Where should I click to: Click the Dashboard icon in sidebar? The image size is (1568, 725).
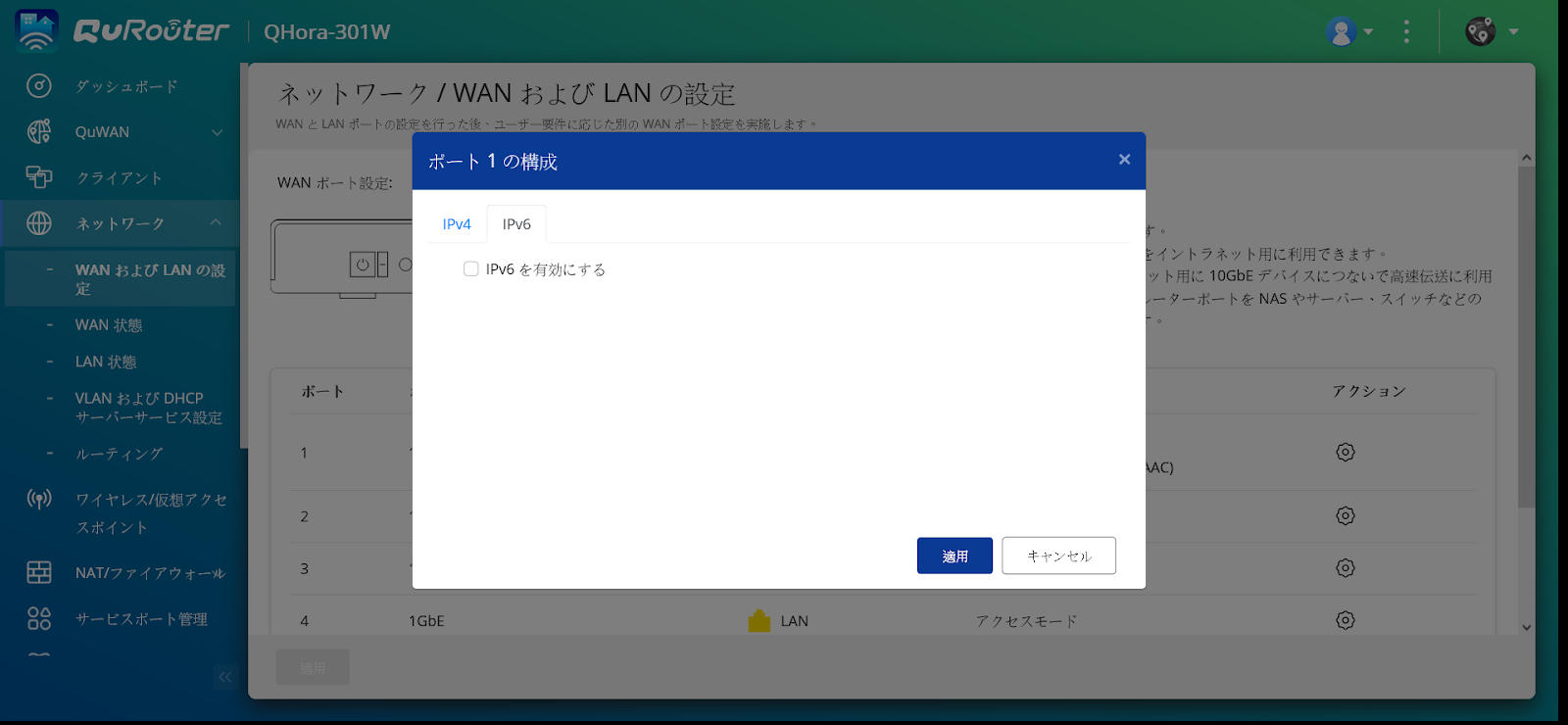[x=38, y=86]
